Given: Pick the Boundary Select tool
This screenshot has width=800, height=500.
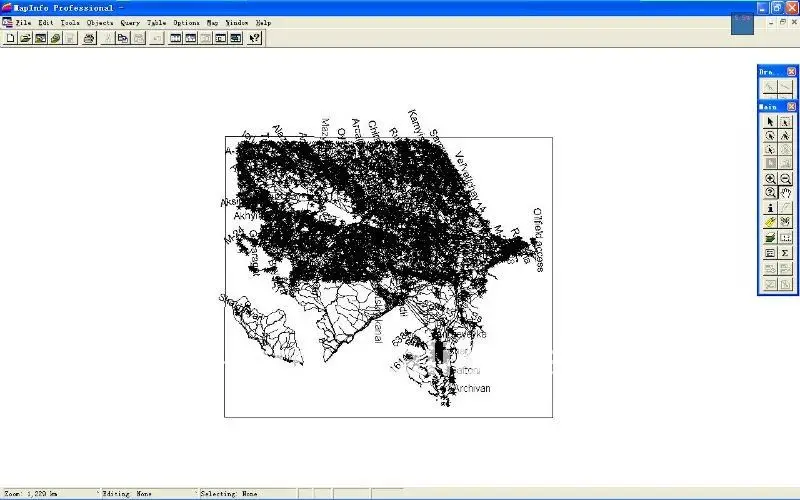Looking at the screenshot, I should (770, 149).
